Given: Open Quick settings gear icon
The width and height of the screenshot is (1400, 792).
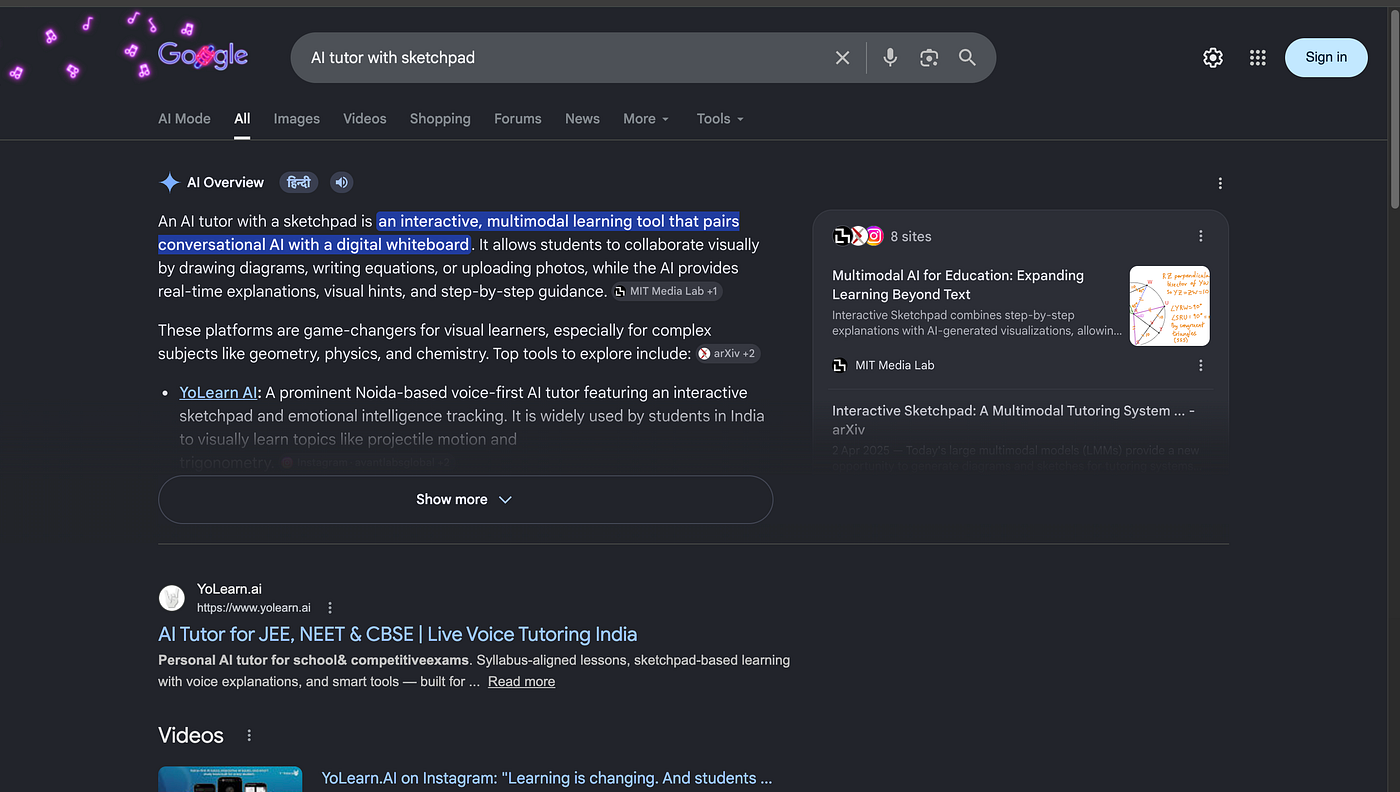Looking at the screenshot, I should click(1213, 58).
